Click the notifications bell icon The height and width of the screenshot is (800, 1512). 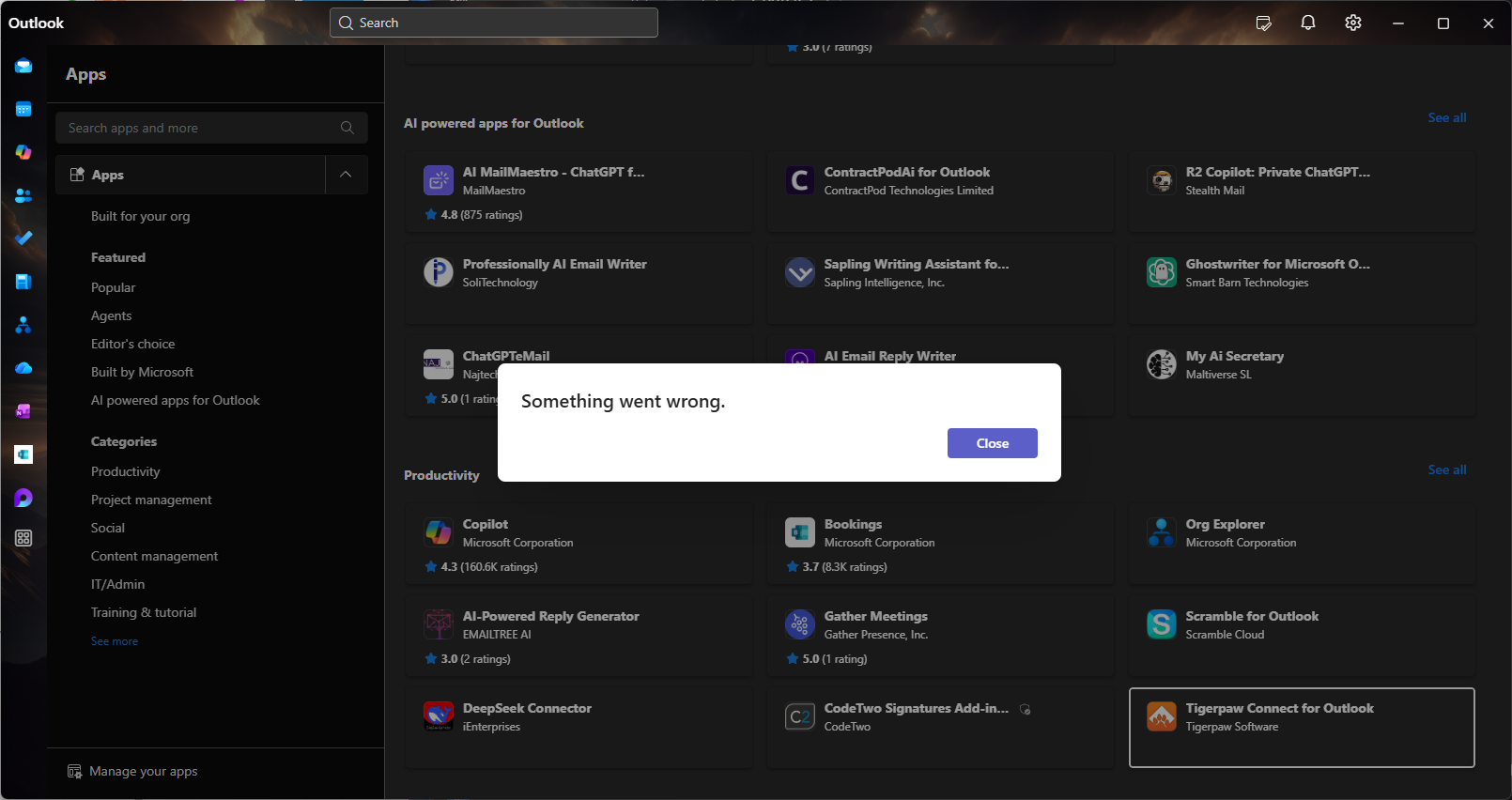click(1307, 23)
